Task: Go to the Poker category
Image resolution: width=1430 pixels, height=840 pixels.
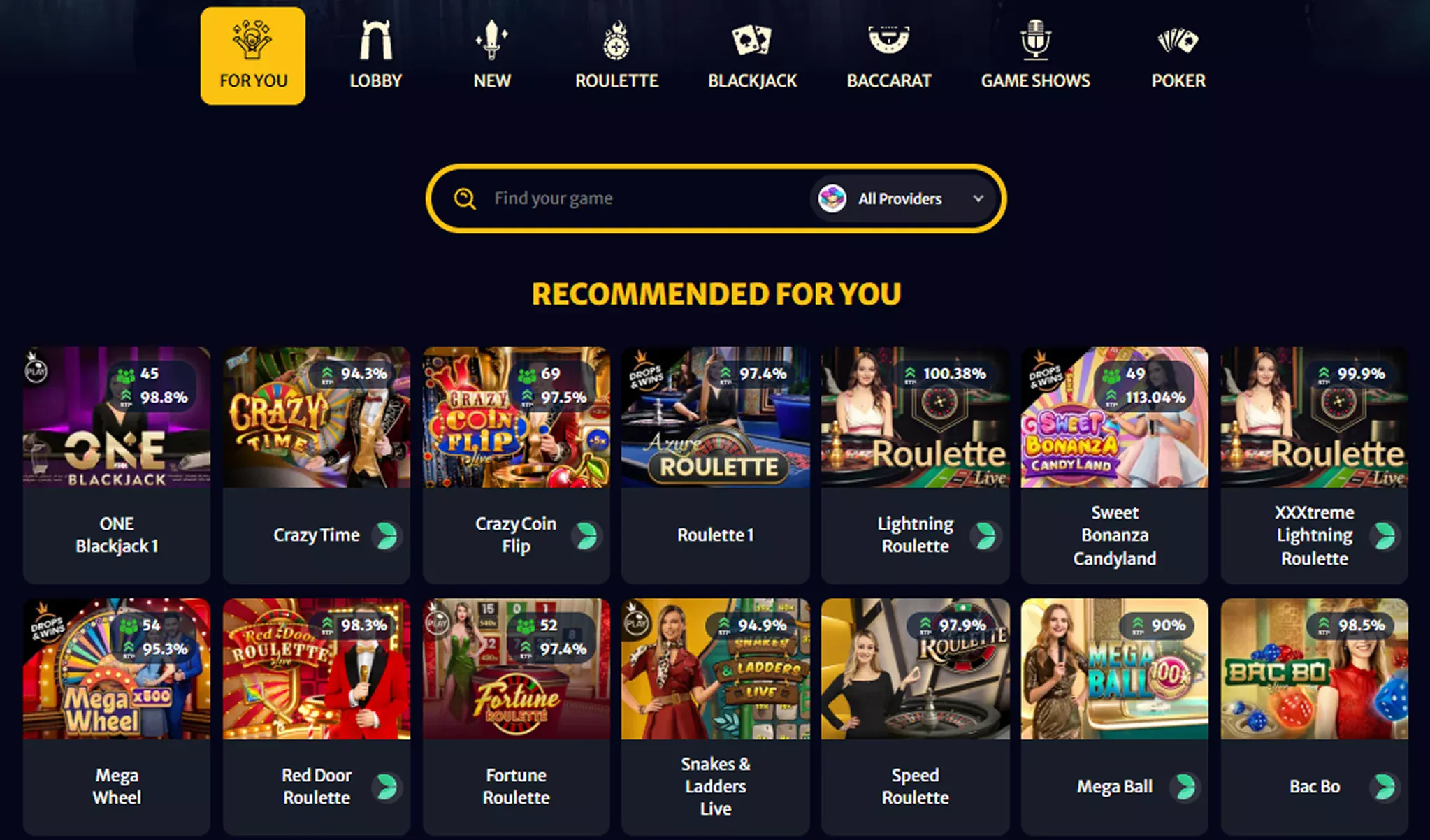Action: tap(1178, 56)
